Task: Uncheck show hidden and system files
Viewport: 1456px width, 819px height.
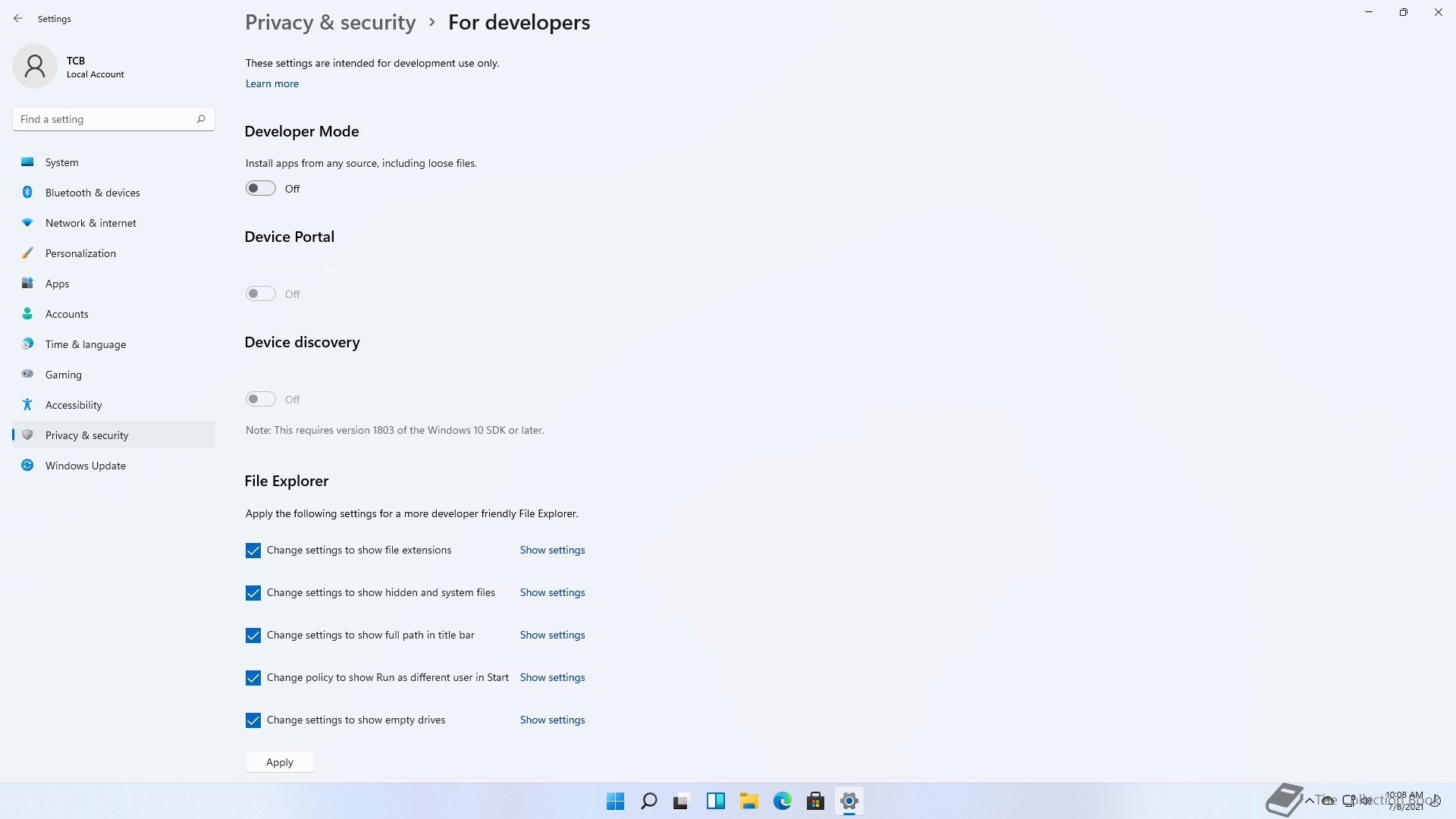Action: coord(253,593)
